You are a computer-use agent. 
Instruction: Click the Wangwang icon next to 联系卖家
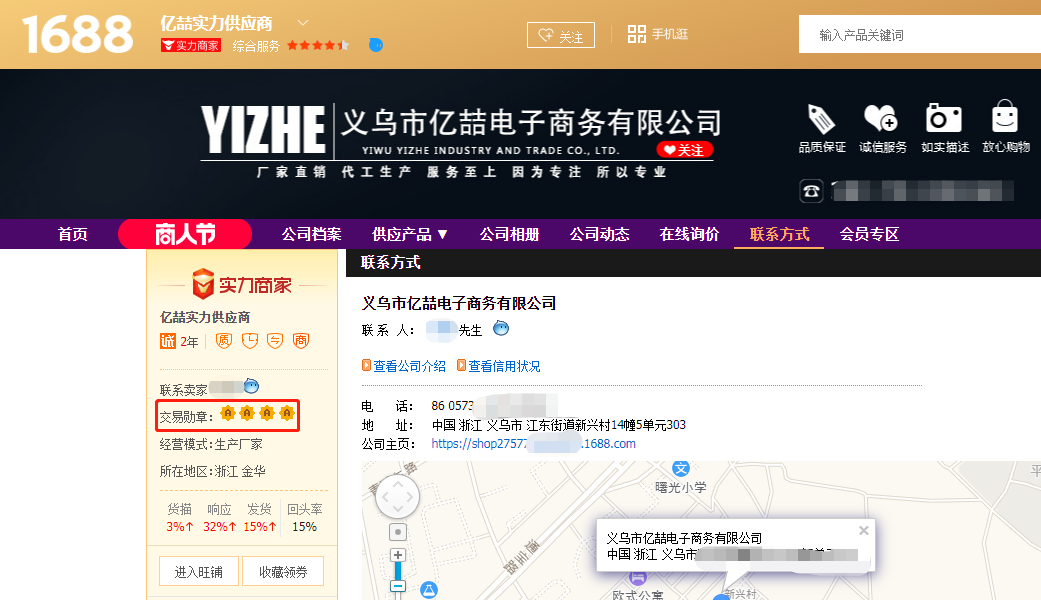click(x=252, y=386)
